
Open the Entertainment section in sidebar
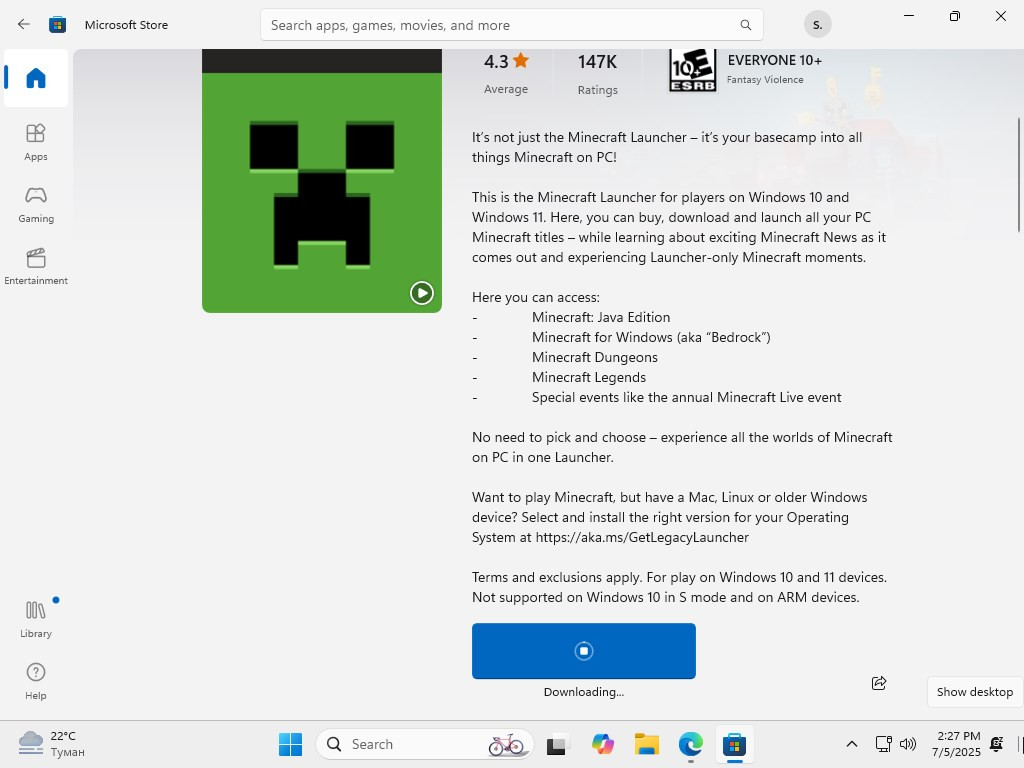36,266
